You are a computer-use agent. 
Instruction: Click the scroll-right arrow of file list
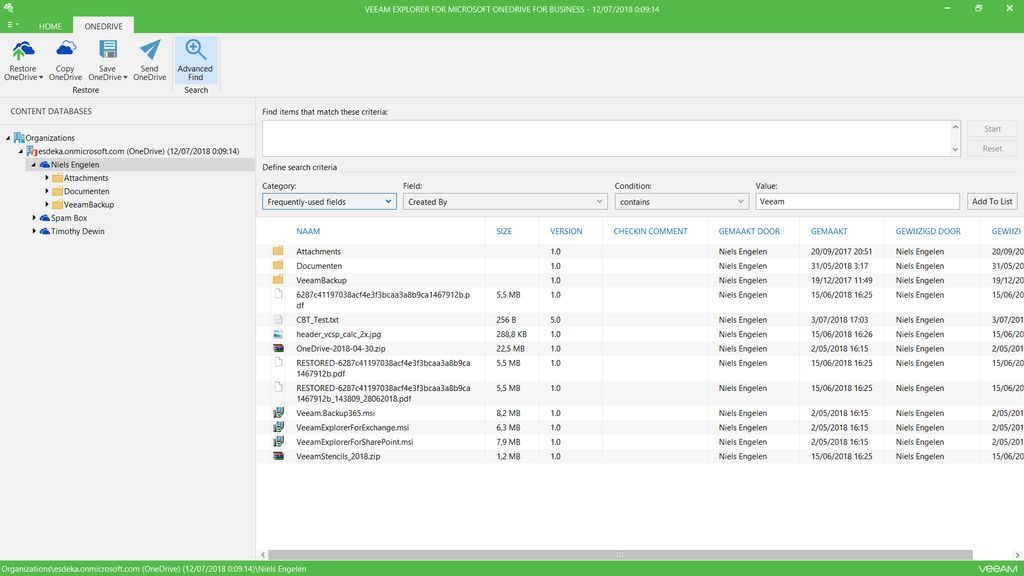1017,554
